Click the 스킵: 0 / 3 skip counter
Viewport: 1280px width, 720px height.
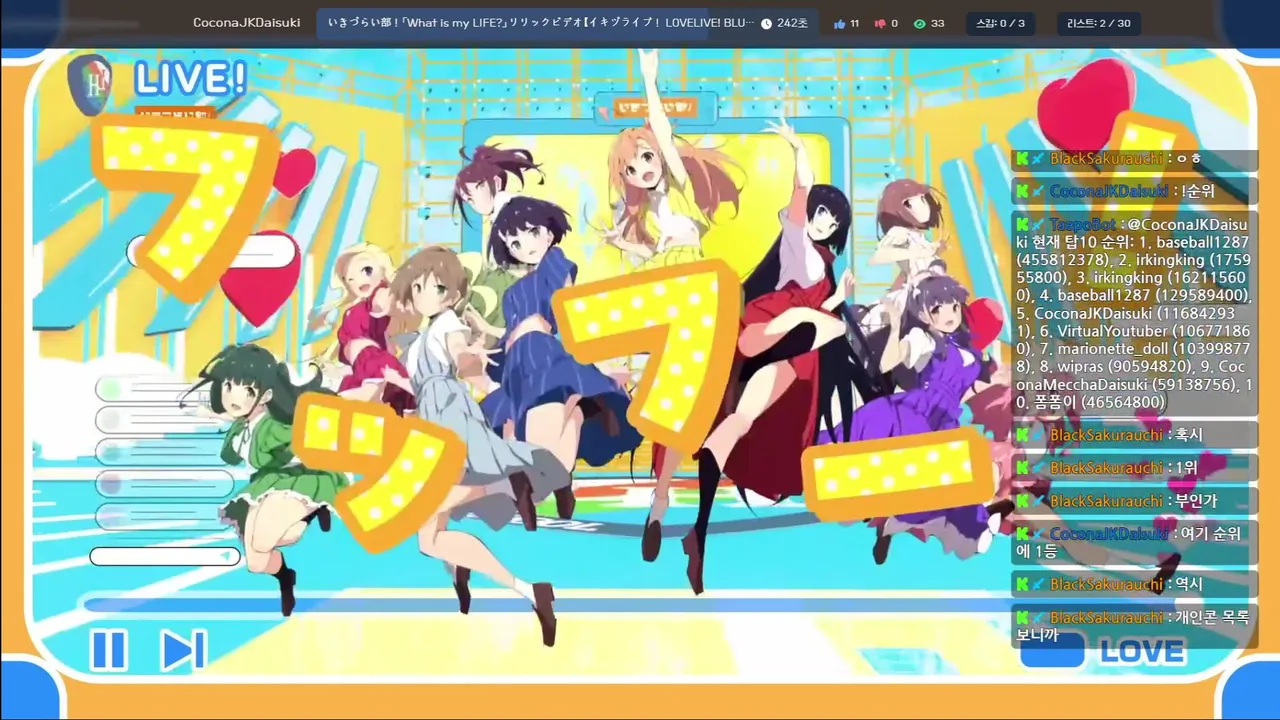click(x=1000, y=23)
